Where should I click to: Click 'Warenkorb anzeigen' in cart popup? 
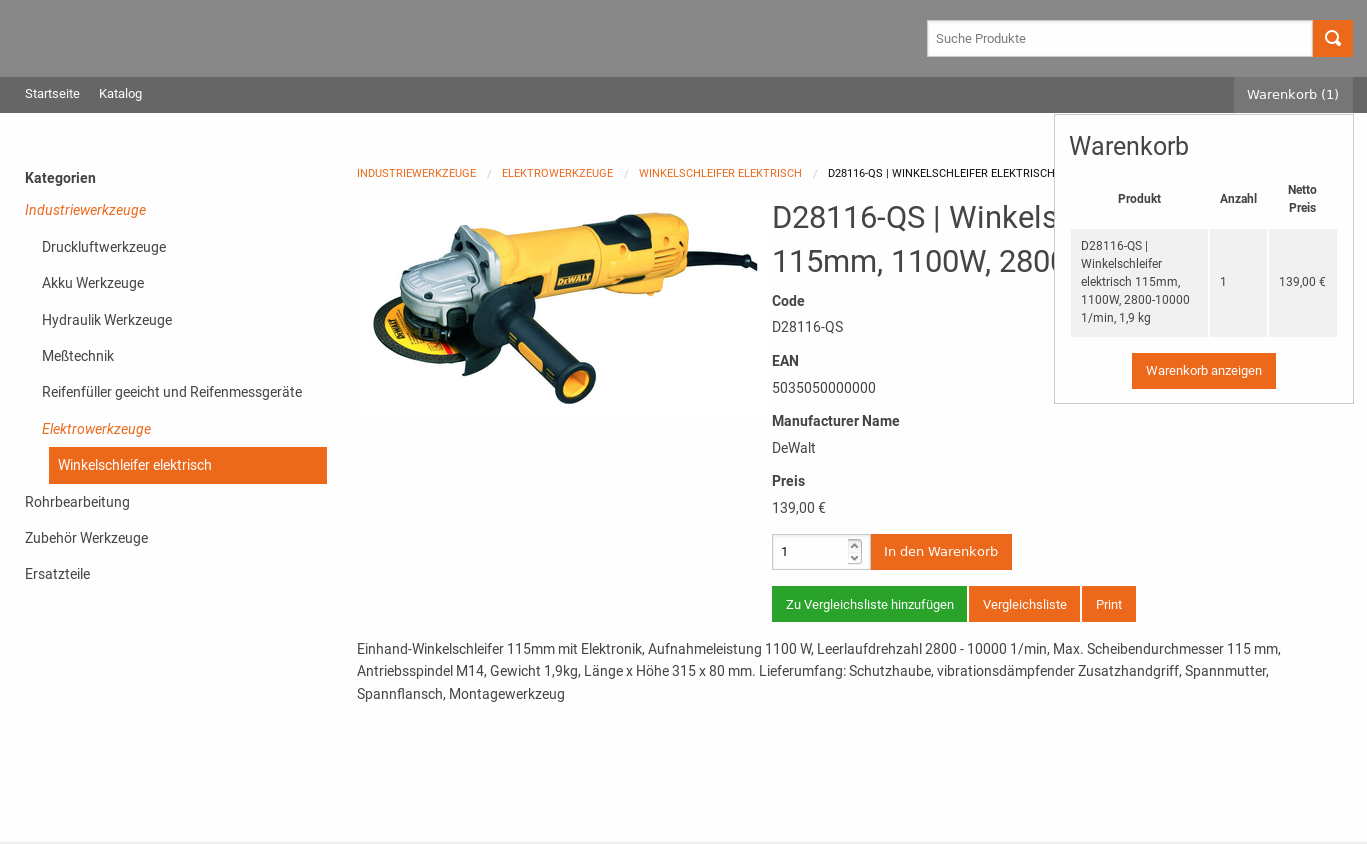point(1203,371)
